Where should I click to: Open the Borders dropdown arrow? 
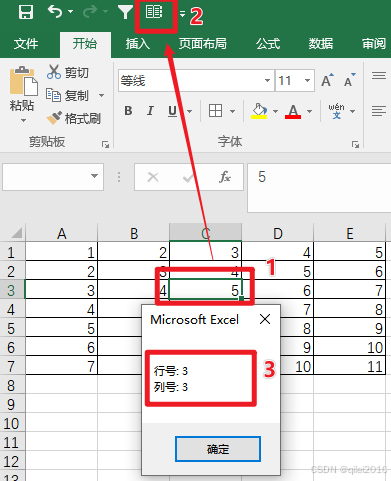232,111
